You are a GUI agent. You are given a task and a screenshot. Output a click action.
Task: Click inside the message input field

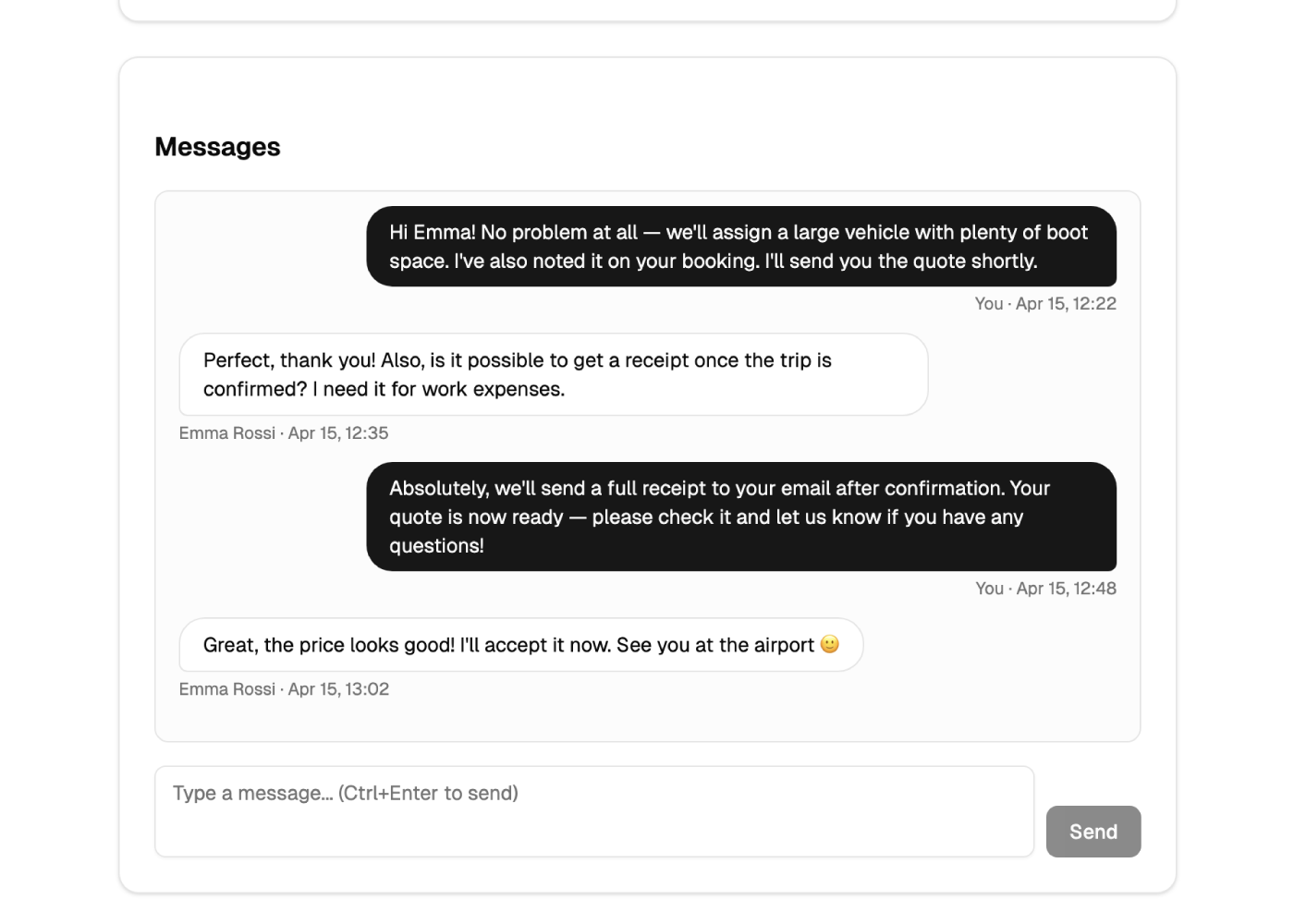pos(594,811)
